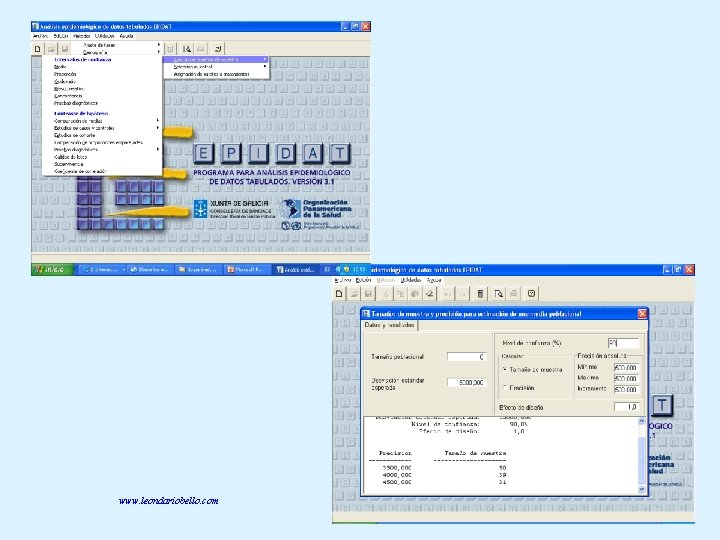Choose the Riesgo relativo menu entry
The width and height of the screenshot is (720, 540).
click(x=69, y=89)
